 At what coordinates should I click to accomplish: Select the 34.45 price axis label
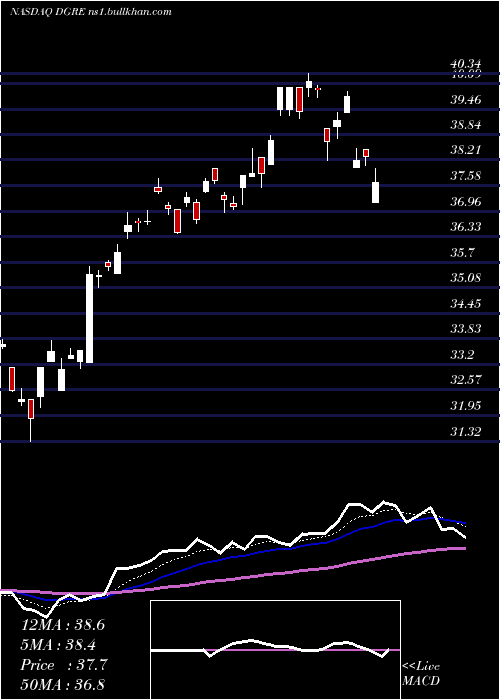click(x=466, y=304)
